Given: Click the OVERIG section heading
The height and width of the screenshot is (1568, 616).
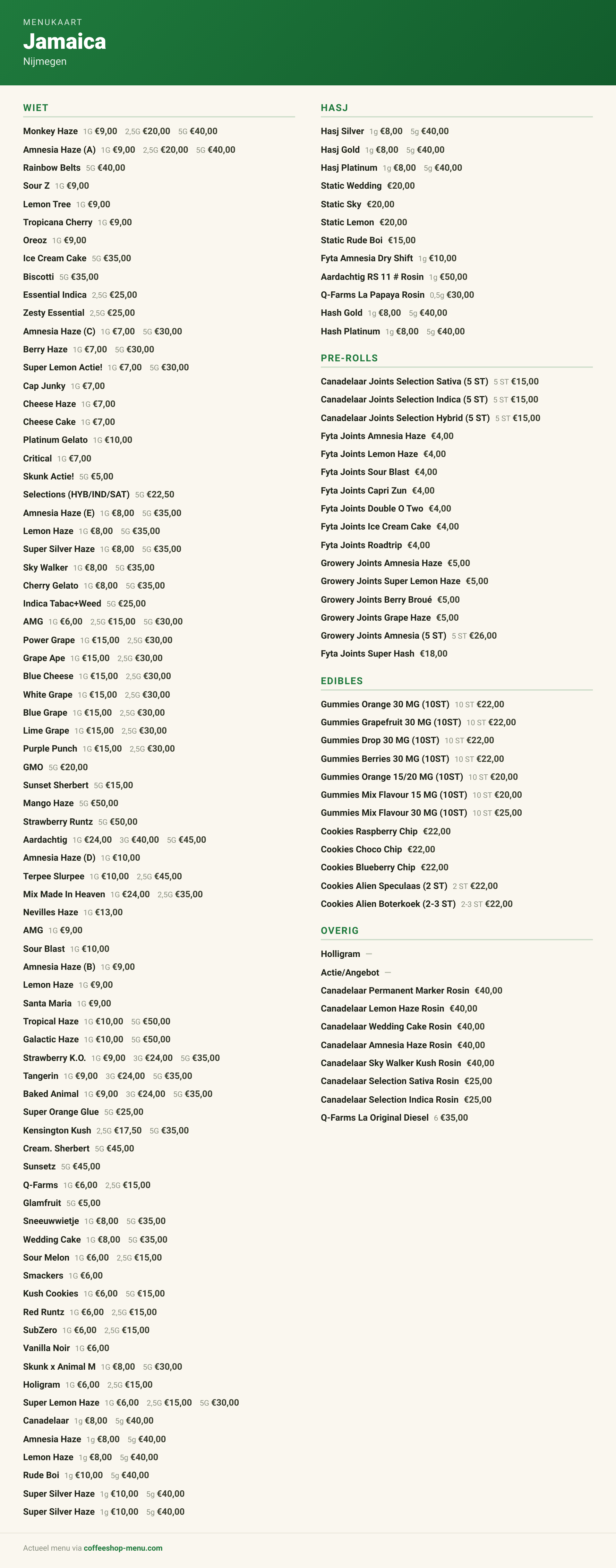Looking at the screenshot, I should point(340,930).
